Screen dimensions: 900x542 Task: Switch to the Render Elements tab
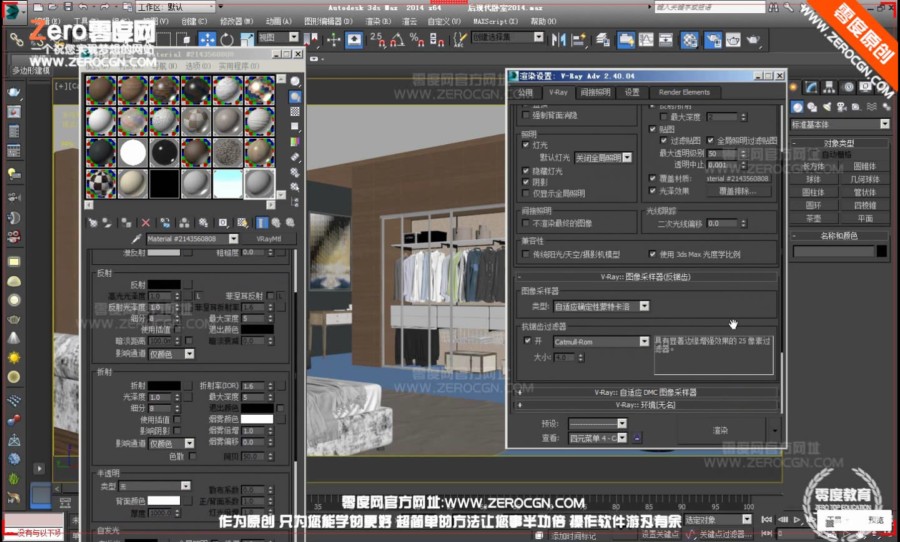tap(683, 92)
